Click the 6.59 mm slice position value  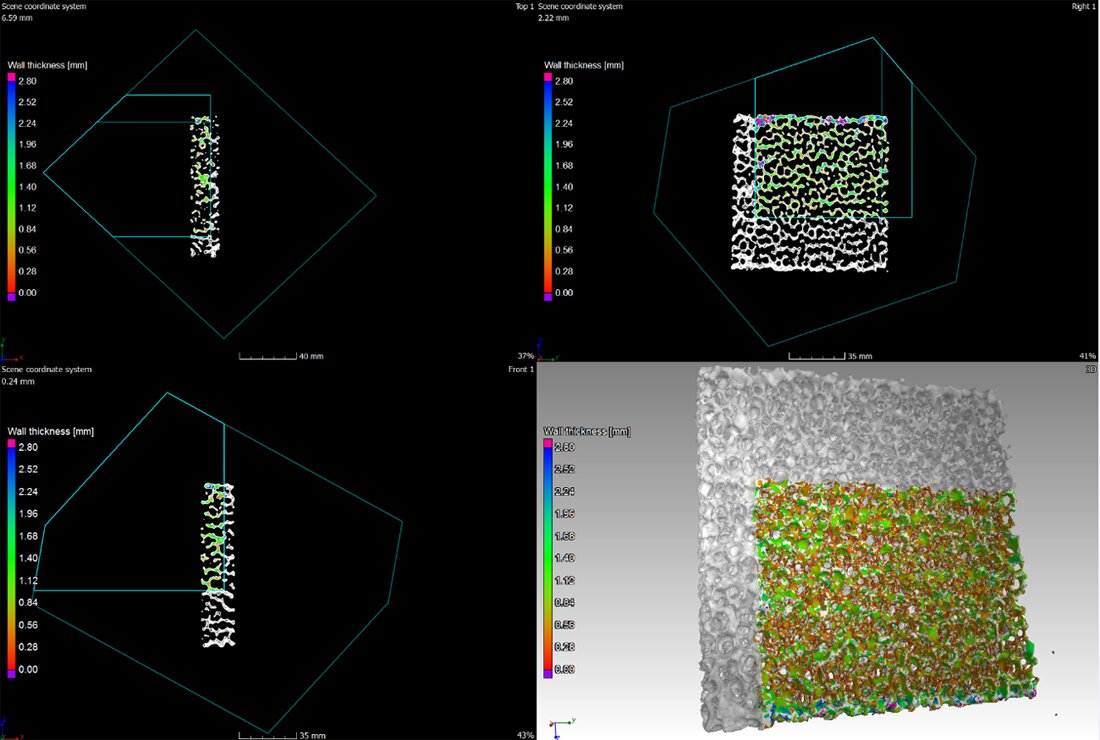(16, 18)
